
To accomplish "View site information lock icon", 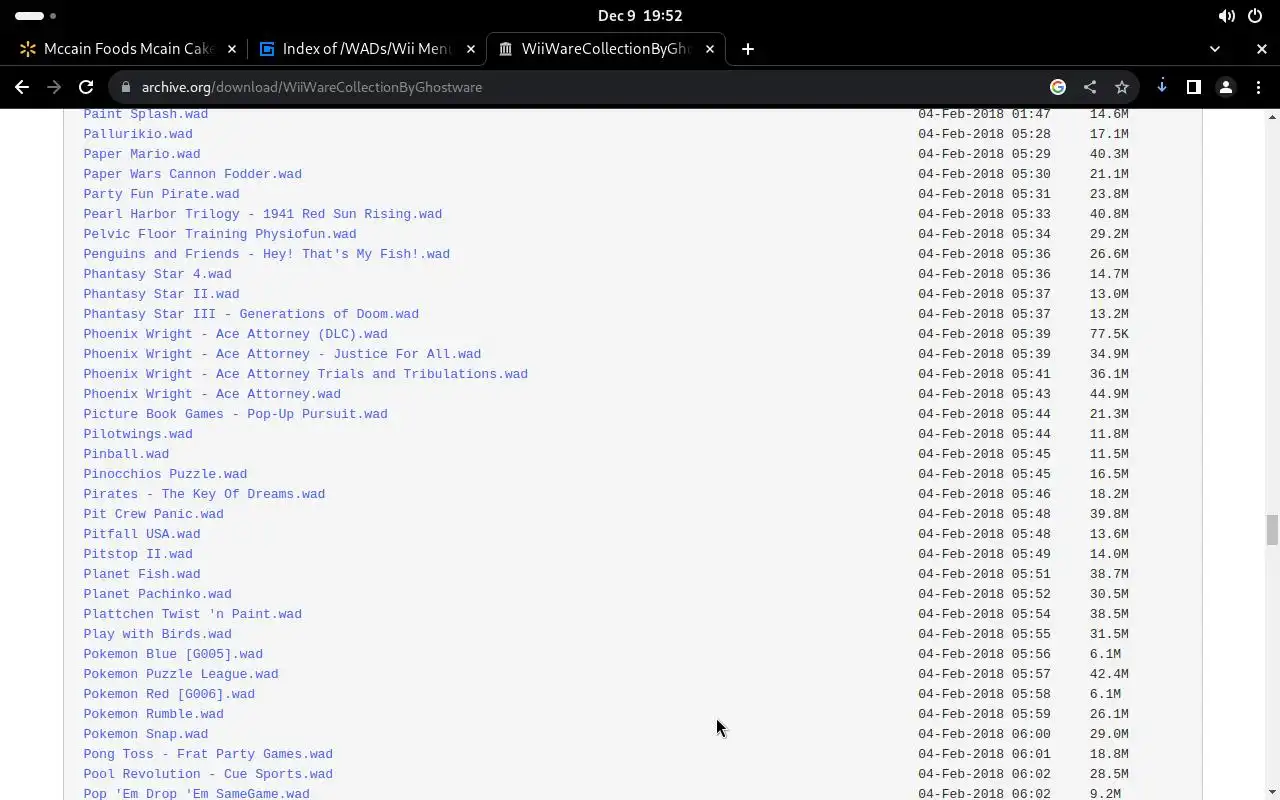I will pos(125,87).
